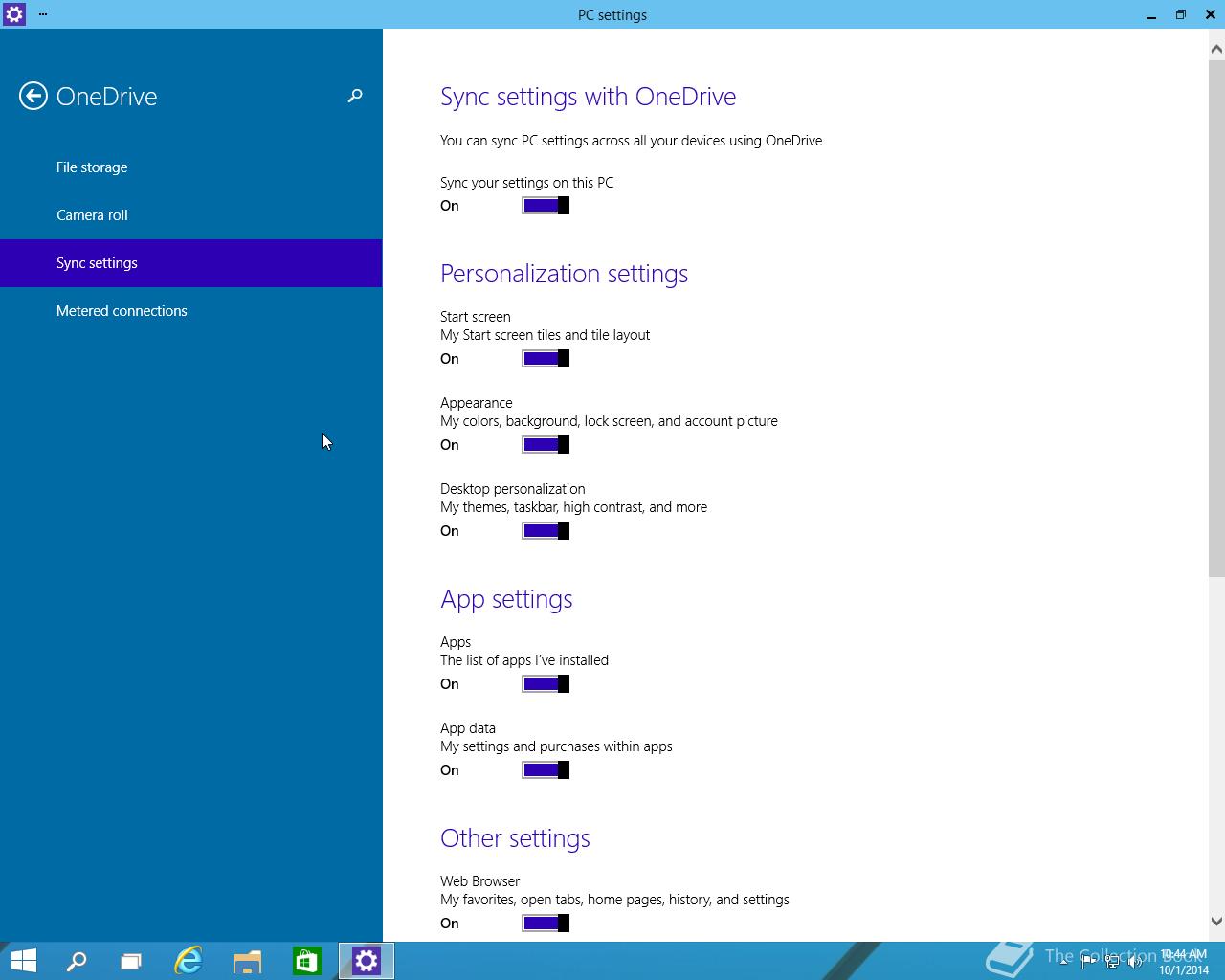This screenshot has height=980, width=1225.
Task: Open File storage section
Action: (x=191, y=167)
